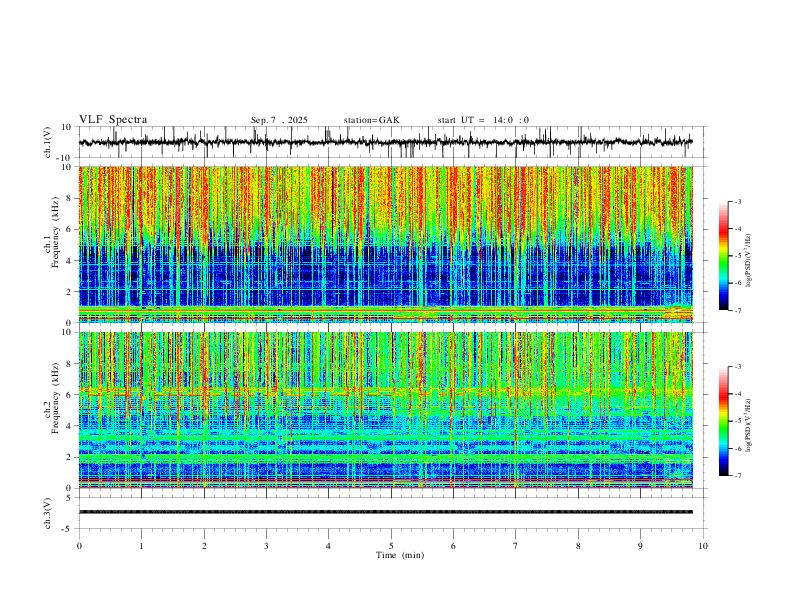Click the "station=GAK" header text
The height and width of the screenshot is (612, 792).
pos(371,120)
